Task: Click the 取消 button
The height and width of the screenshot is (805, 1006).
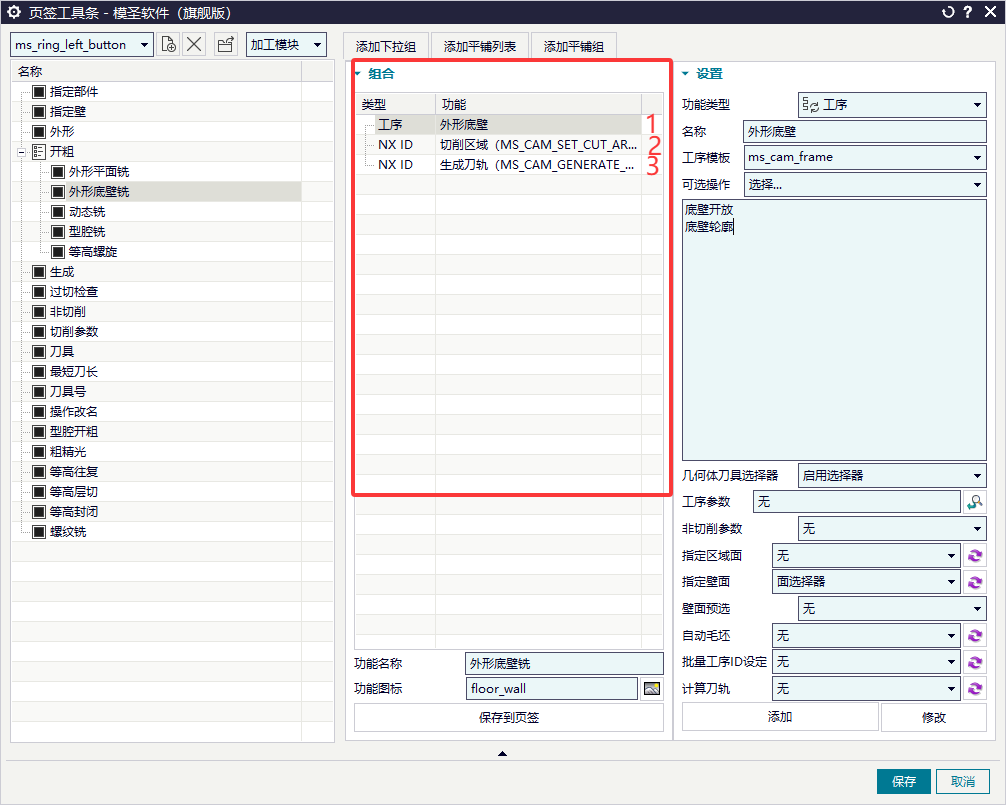Action: click(x=962, y=781)
